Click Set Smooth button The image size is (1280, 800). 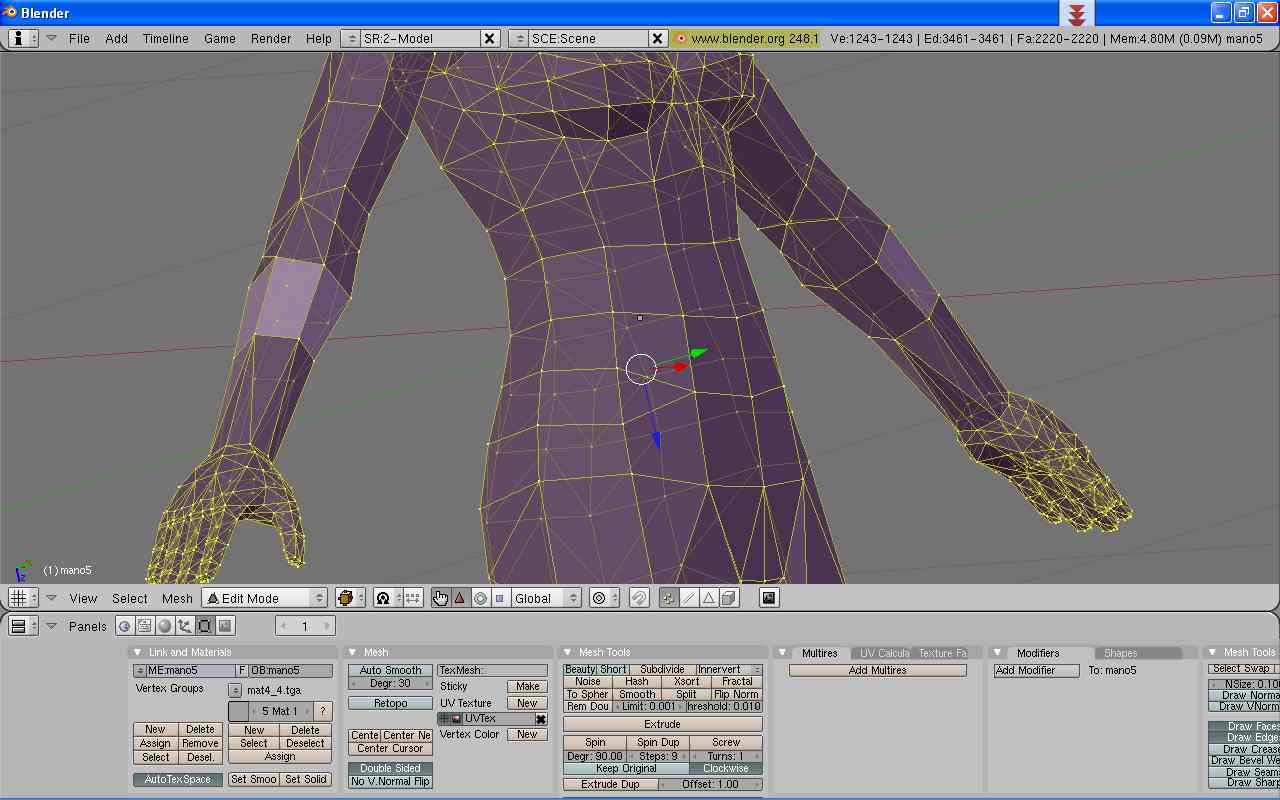tap(253, 779)
